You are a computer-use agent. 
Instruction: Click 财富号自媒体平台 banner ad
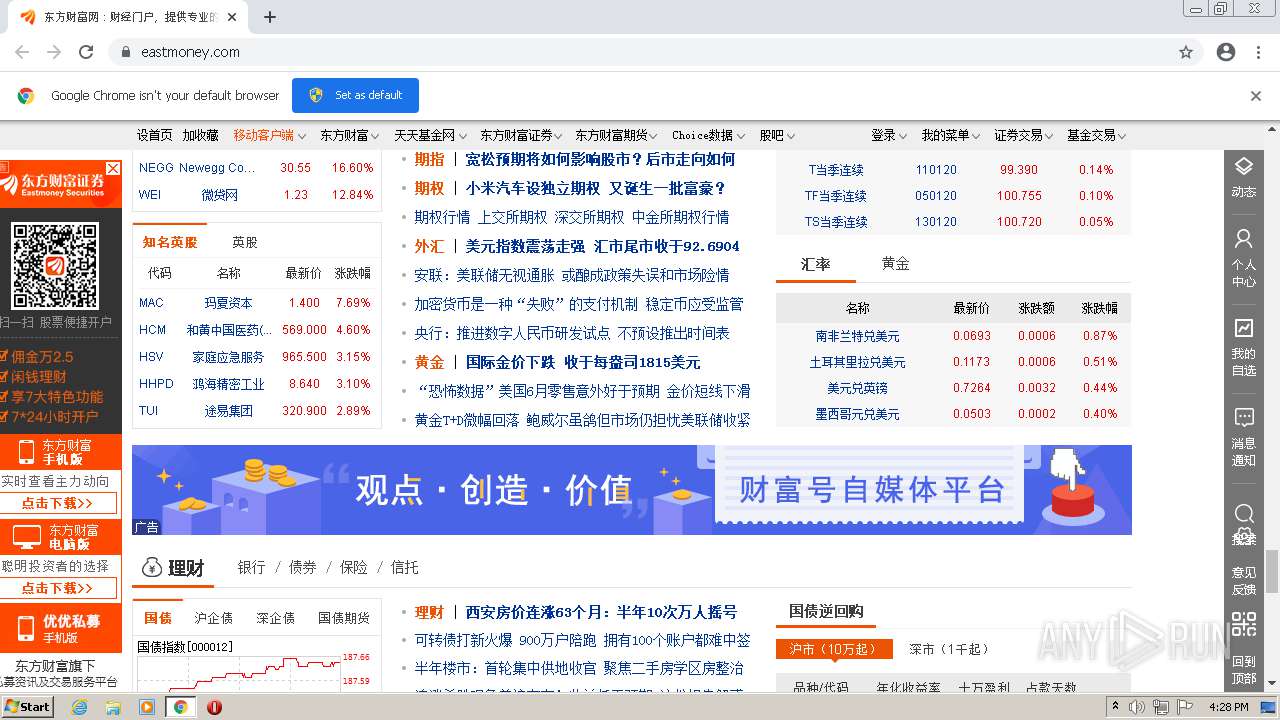tap(632, 490)
